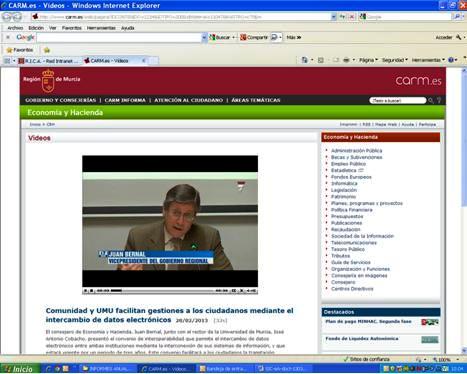Open the Herramientas dropdown in the command bar
467x374 pixels.
(x=428, y=60)
